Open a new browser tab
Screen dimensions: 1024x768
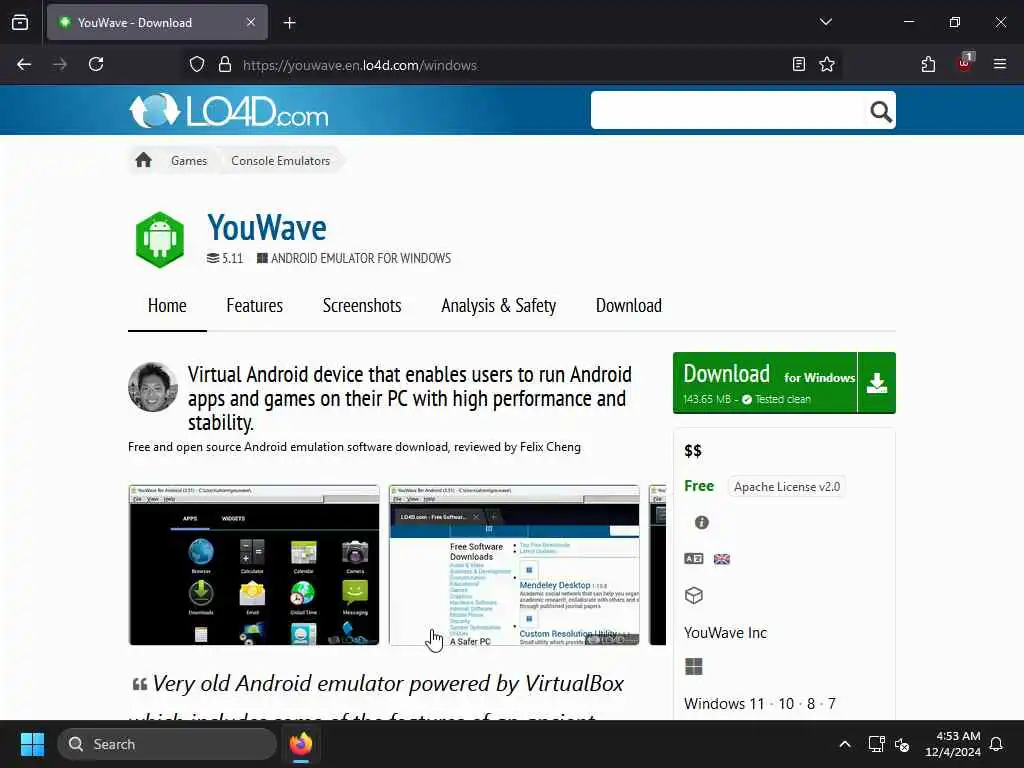(x=290, y=23)
